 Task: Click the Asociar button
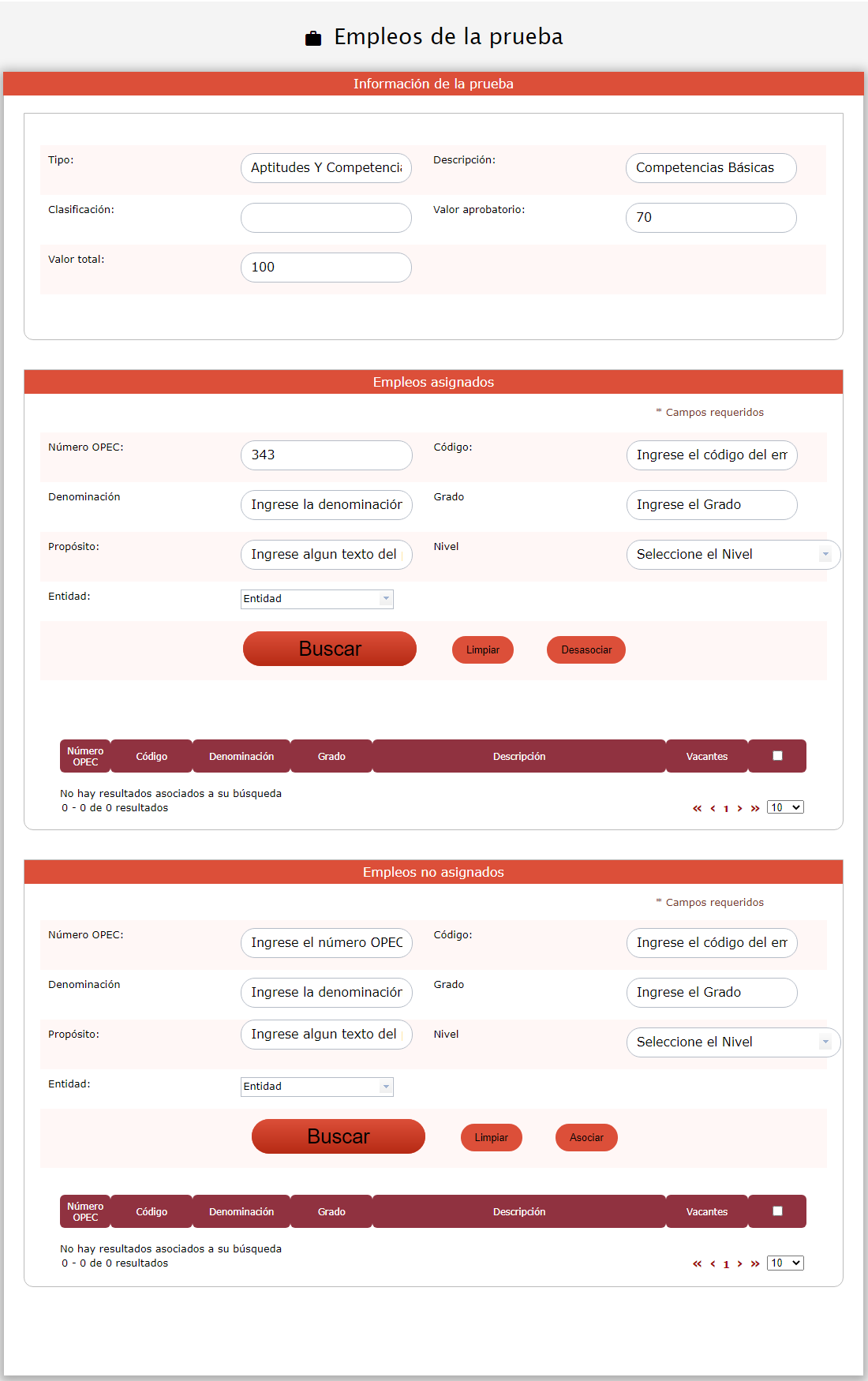click(586, 1138)
